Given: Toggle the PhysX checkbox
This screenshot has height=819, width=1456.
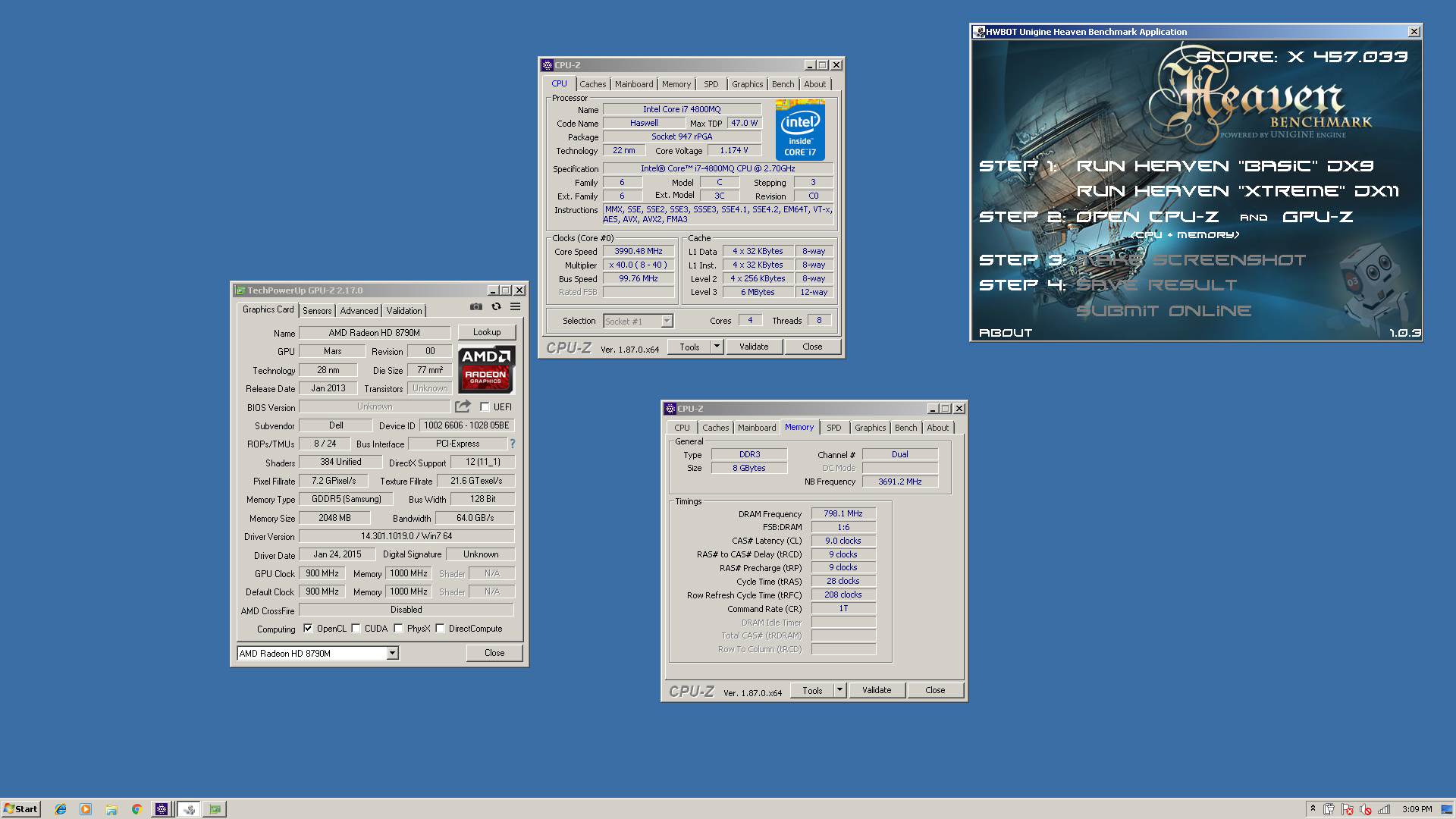Looking at the screenshot, I should (398, 629).
